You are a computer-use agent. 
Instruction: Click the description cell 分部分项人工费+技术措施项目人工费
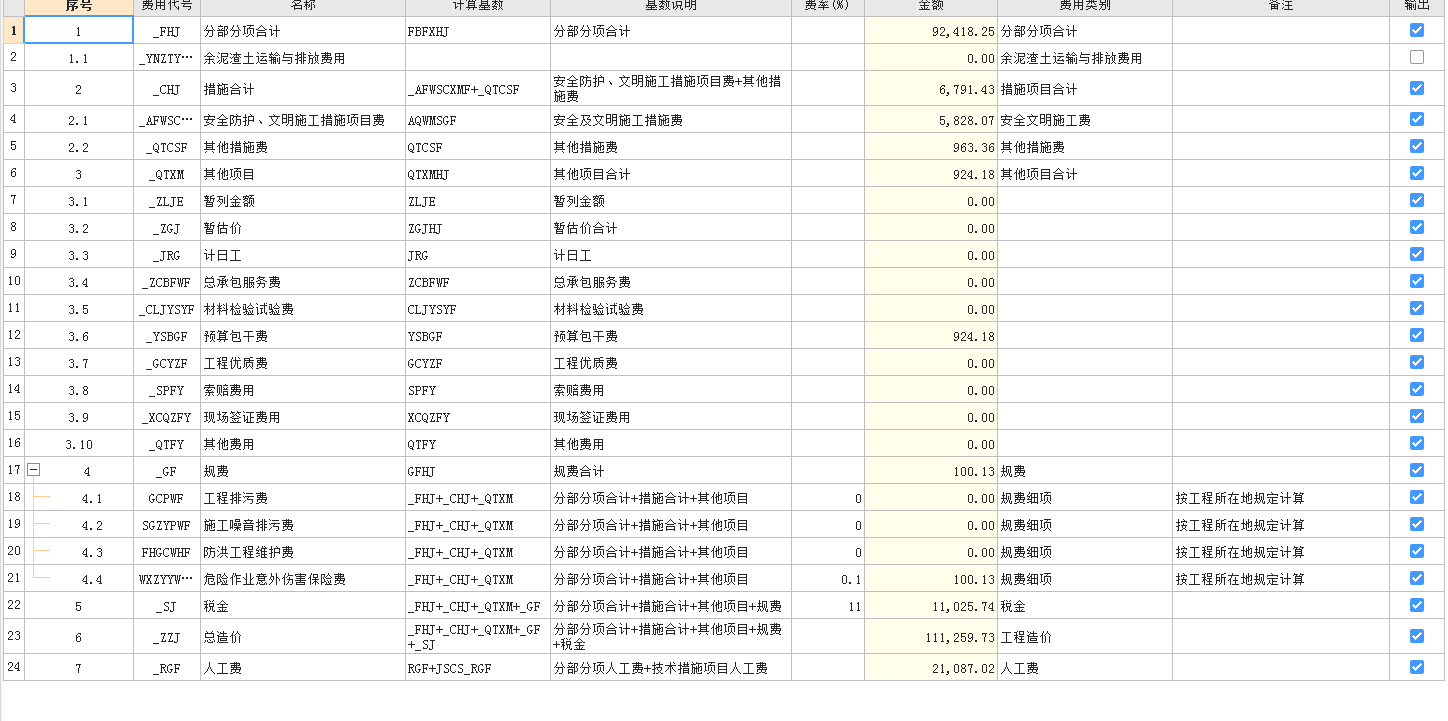(x=671, y=668)
